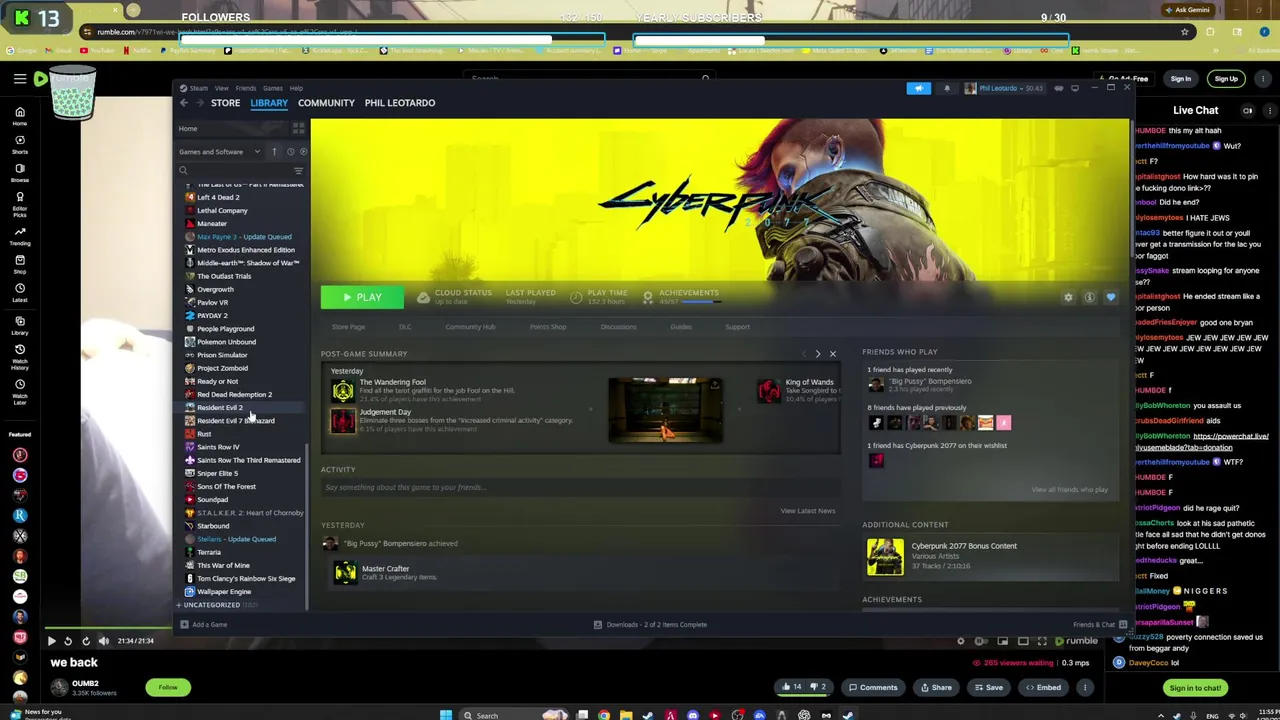Open Phil Leotardo account dropdown
This screenshot has width=1280, height=720.
pos(1003,88)
